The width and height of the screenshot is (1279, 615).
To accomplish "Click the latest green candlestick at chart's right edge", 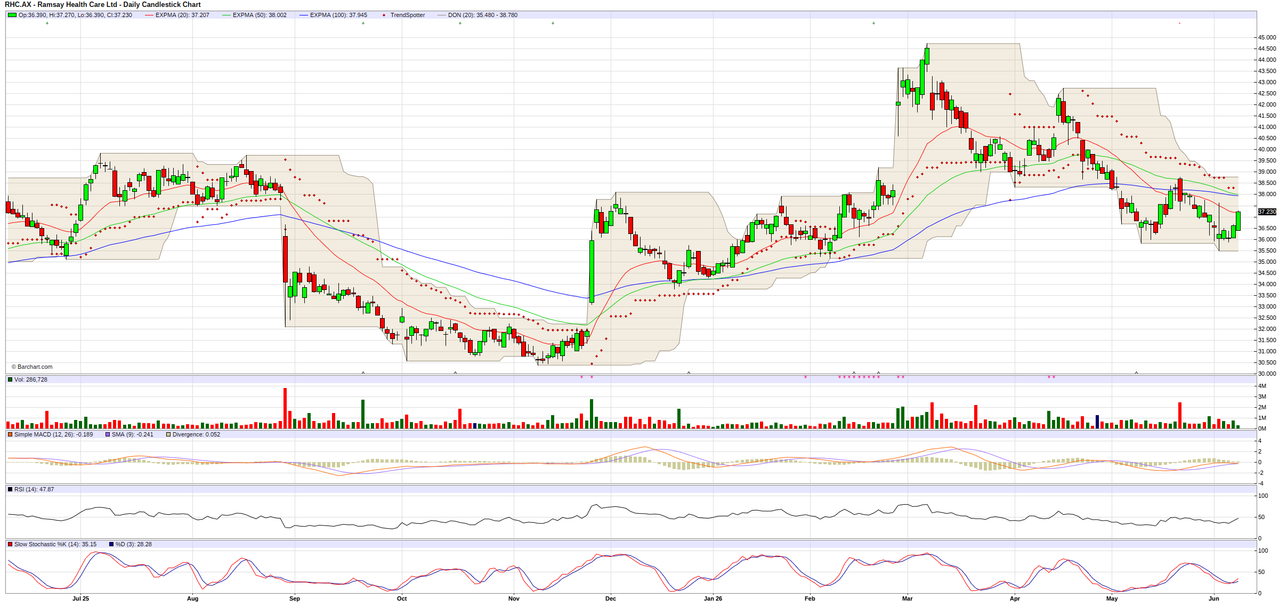I will click(x=1238, y=219).
